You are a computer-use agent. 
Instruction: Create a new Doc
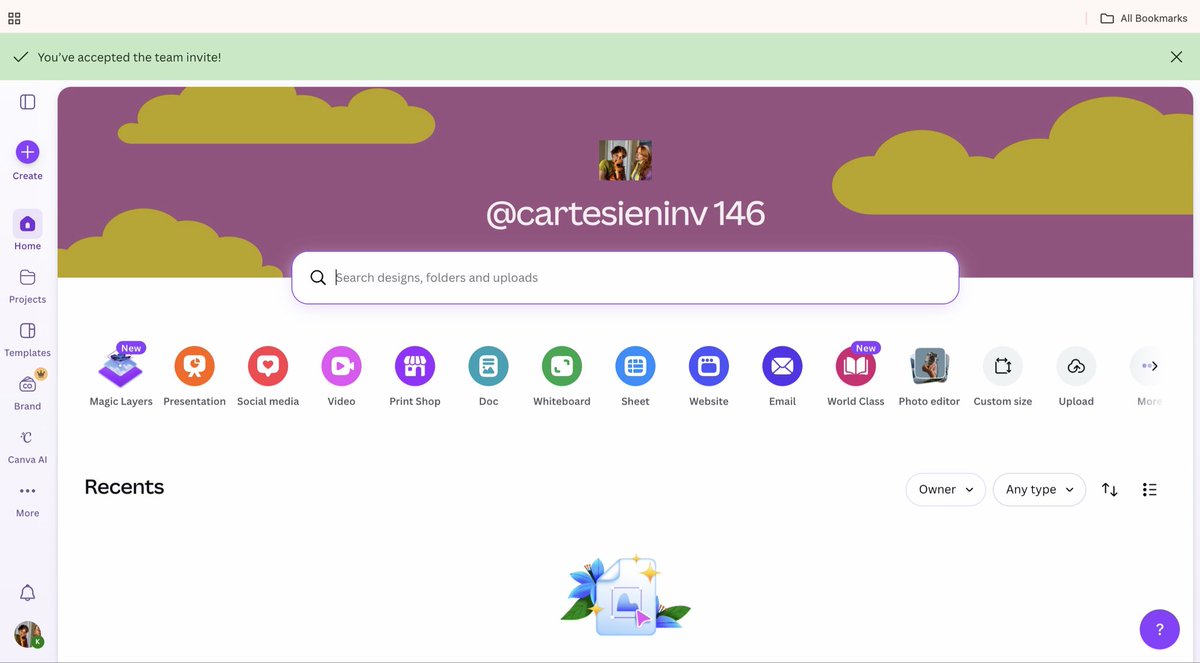(x=488, y=376)
